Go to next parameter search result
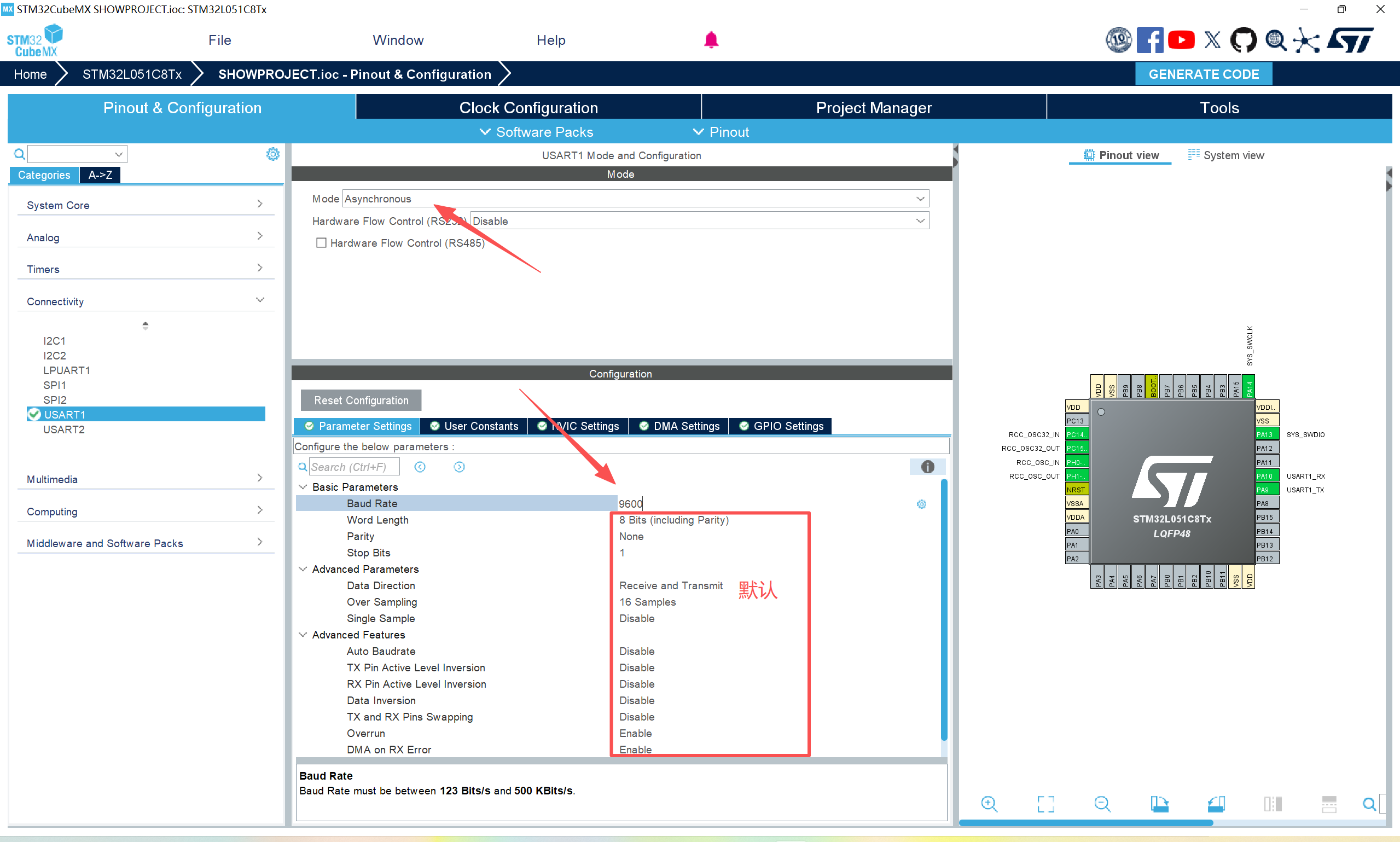The image size is (1400, 842). (460, 467)
